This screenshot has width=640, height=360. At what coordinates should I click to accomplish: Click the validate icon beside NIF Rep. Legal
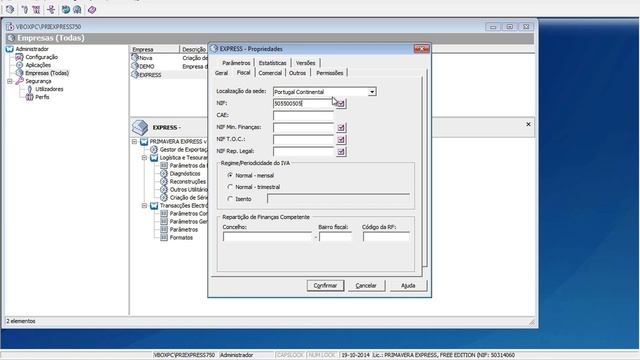coord(341,152)
